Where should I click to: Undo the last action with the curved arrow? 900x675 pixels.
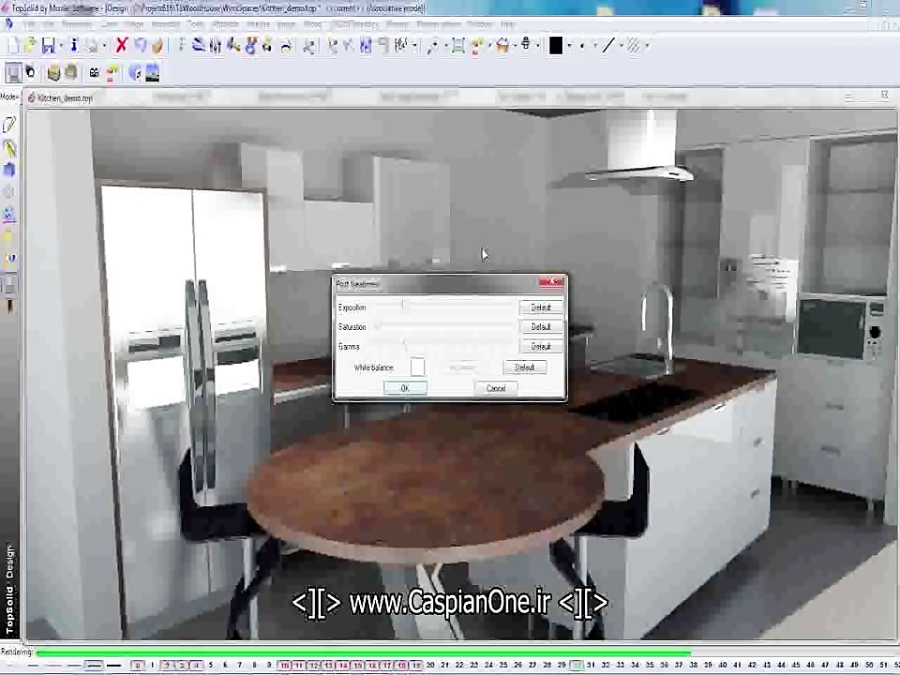(139, 45)
